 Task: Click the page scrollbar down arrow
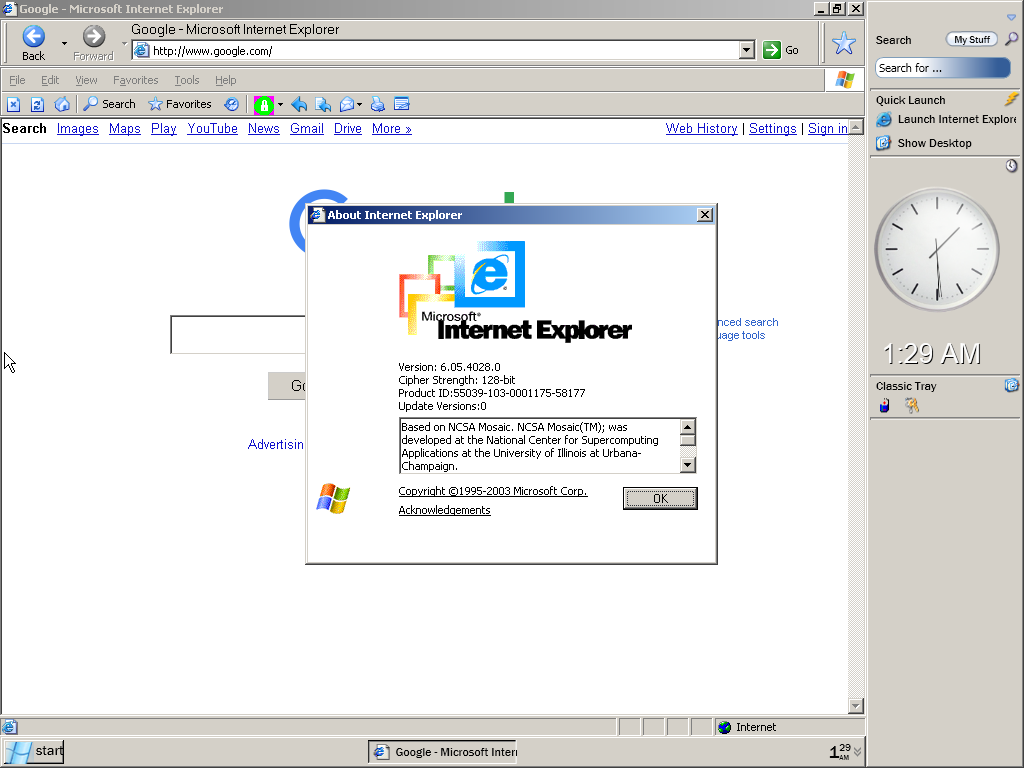click(x=856, y=705)
